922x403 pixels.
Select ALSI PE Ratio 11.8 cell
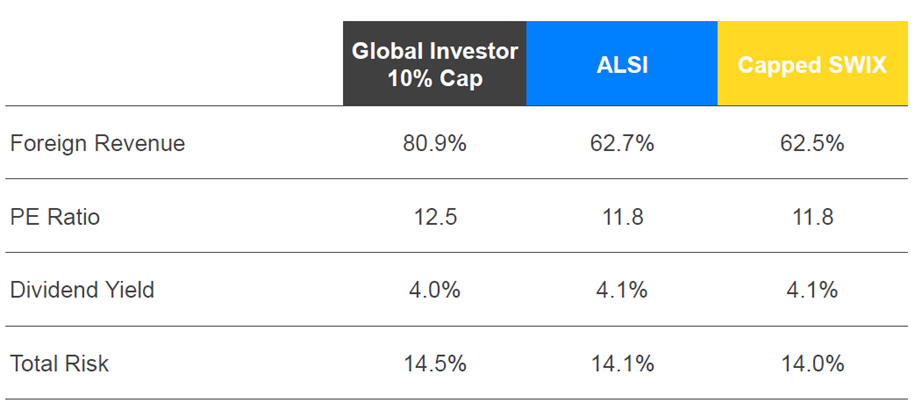[621, 216]
